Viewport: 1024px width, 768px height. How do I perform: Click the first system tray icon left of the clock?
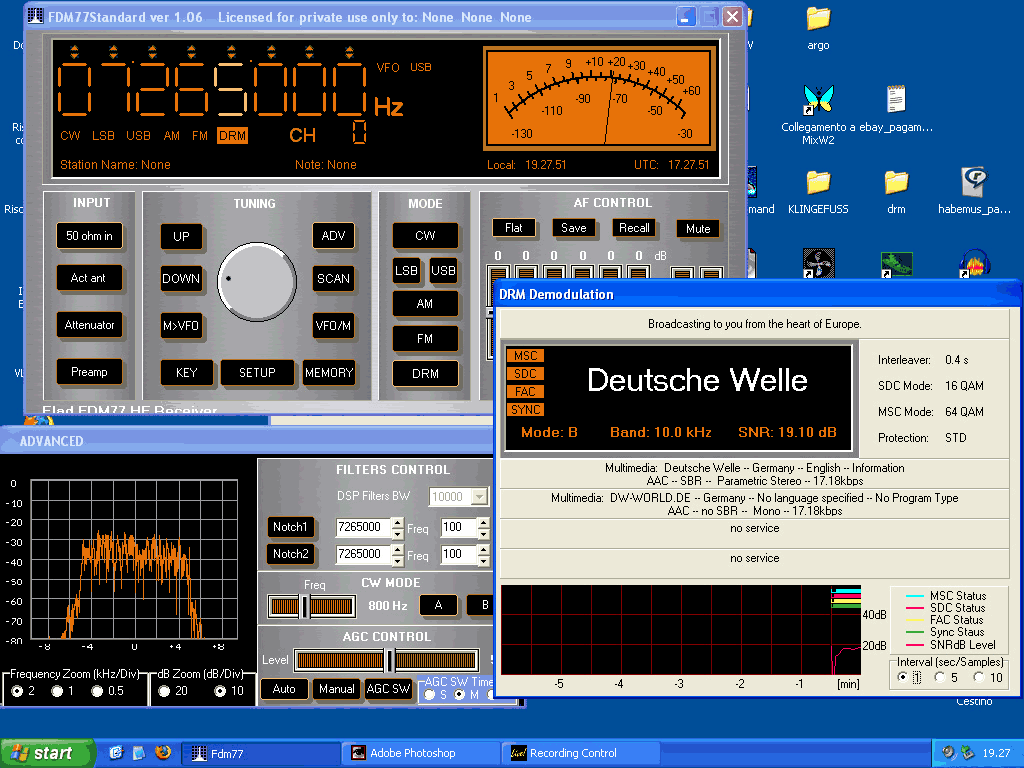[x=948, y=752]
